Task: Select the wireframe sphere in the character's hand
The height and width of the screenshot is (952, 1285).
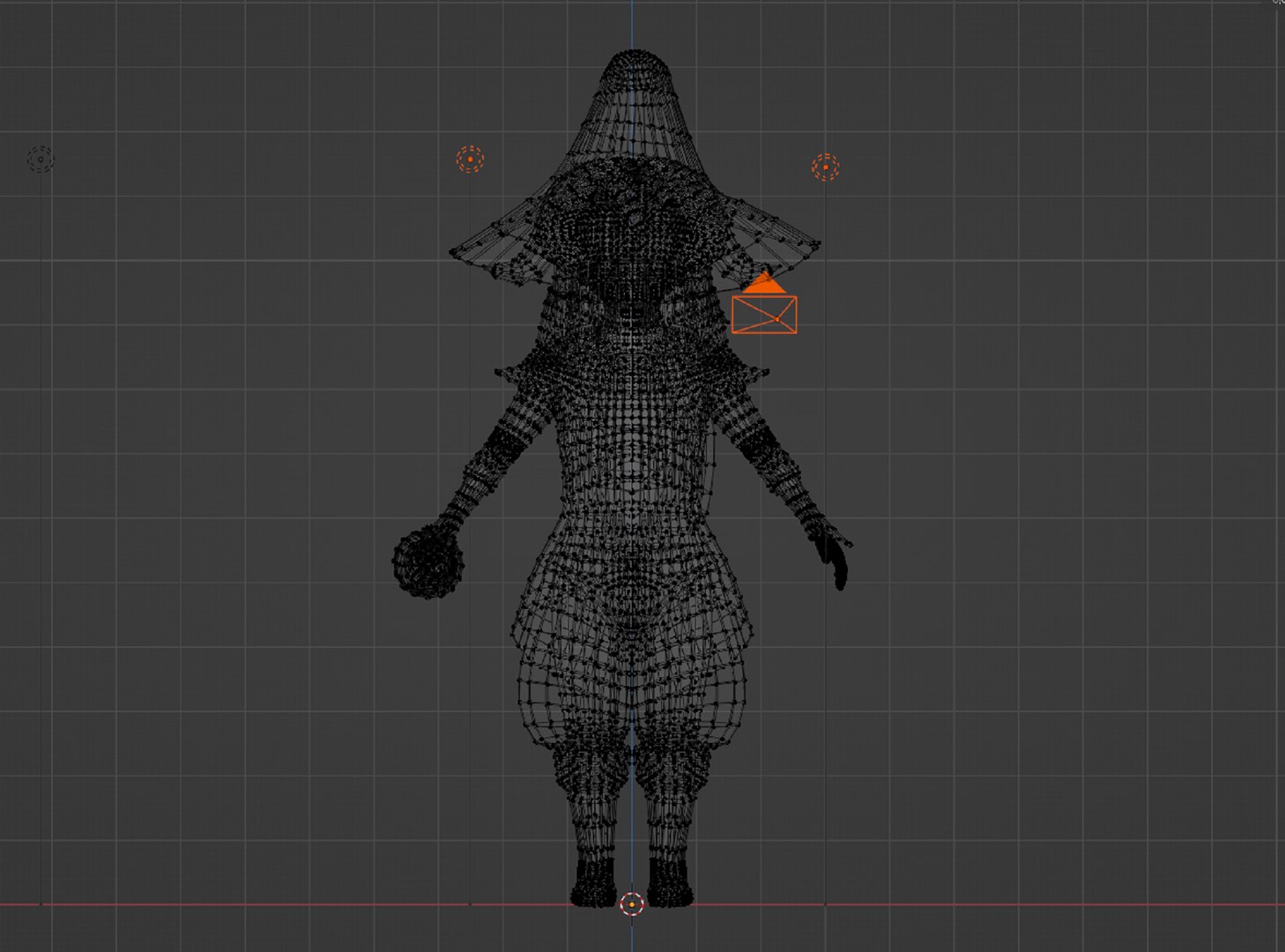Action: tap(428, 562)
